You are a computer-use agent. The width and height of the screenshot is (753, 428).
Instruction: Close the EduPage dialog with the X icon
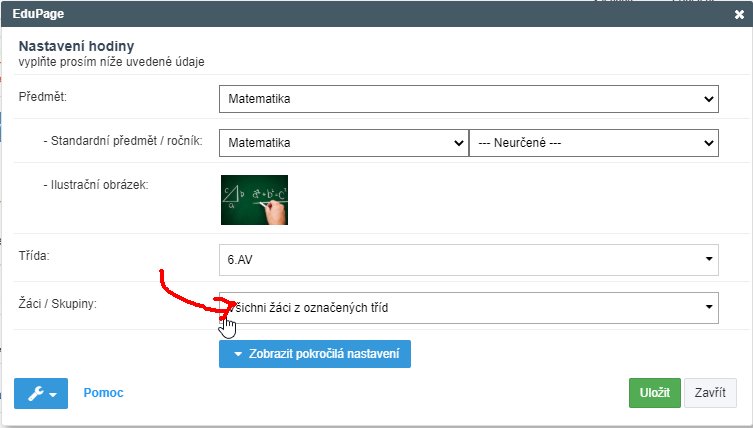[739, 14]
